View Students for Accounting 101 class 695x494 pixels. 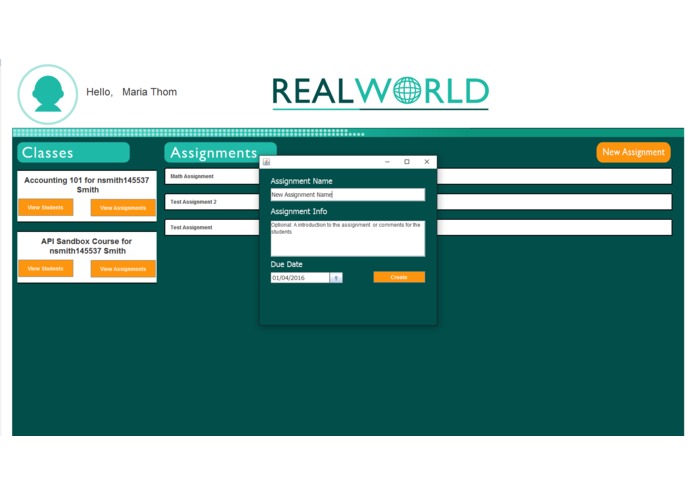pyautogui.click(x=45, y=207)
